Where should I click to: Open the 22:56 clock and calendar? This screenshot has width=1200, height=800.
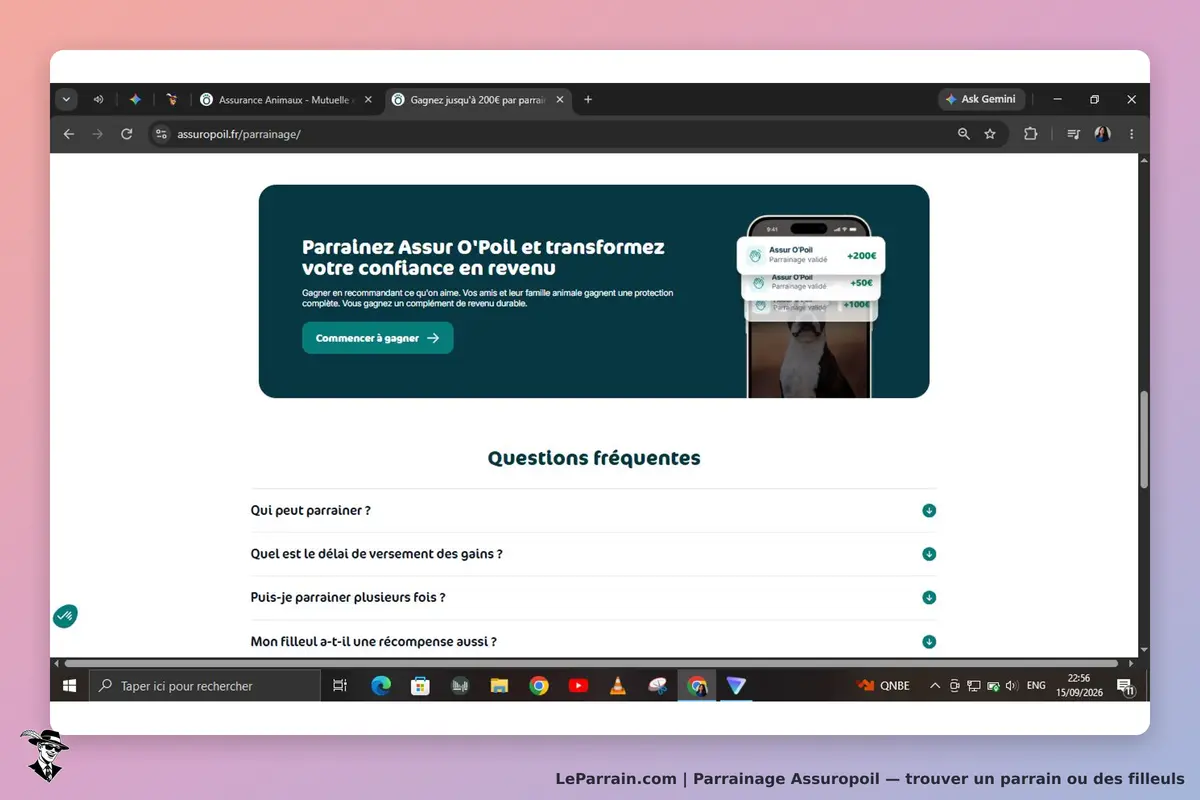(x=1079, y=685)
